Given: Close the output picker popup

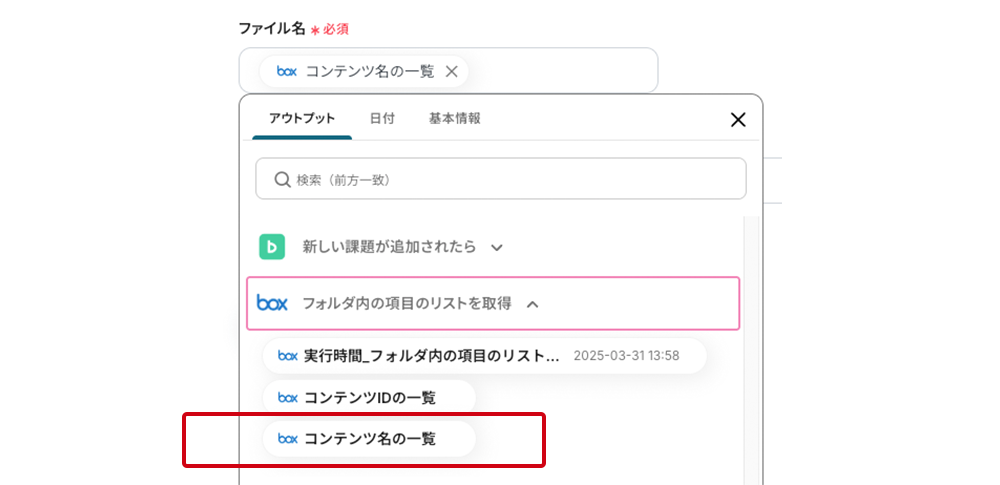Looking at the screenshot, I should (x=738, y=120).
